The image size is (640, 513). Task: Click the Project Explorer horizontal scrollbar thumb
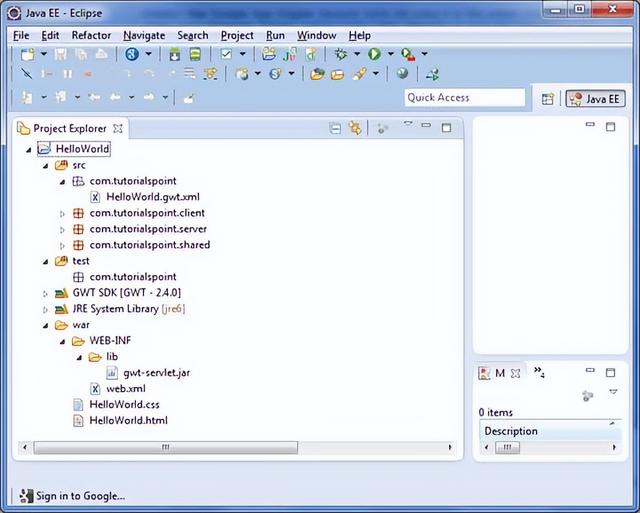[166, 447]
